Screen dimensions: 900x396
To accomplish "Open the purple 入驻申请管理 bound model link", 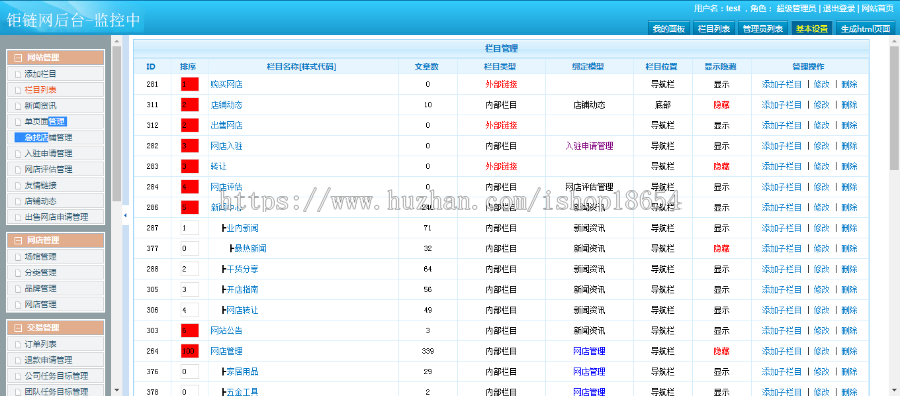I will click(x=589, y=146).
